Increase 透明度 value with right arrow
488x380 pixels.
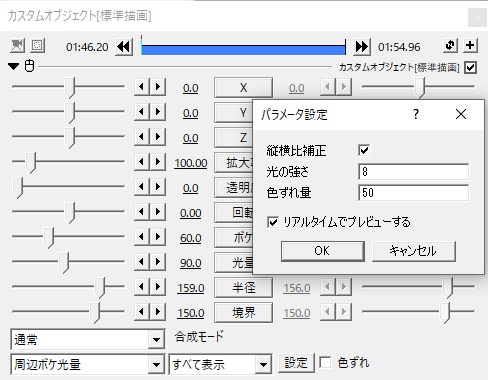point(157,187)
